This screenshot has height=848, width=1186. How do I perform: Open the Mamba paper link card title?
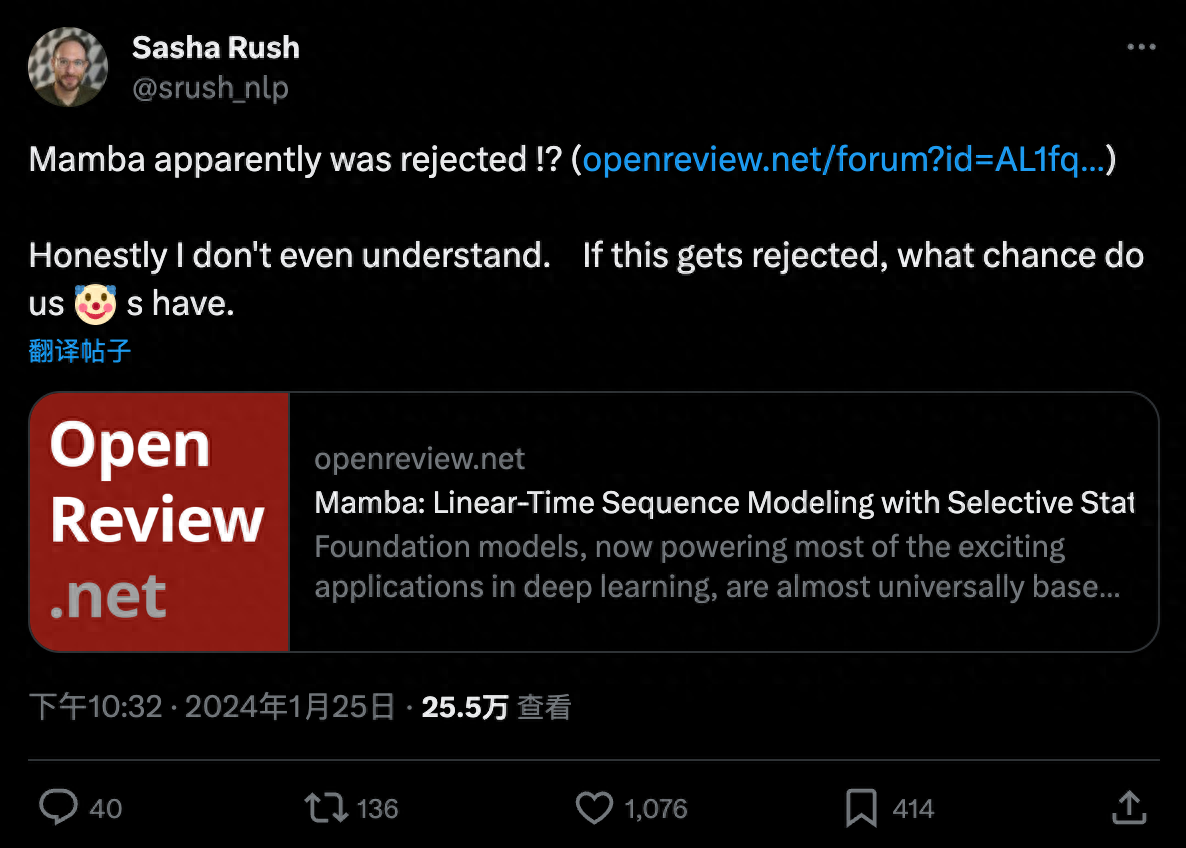[x=723, y=502]
